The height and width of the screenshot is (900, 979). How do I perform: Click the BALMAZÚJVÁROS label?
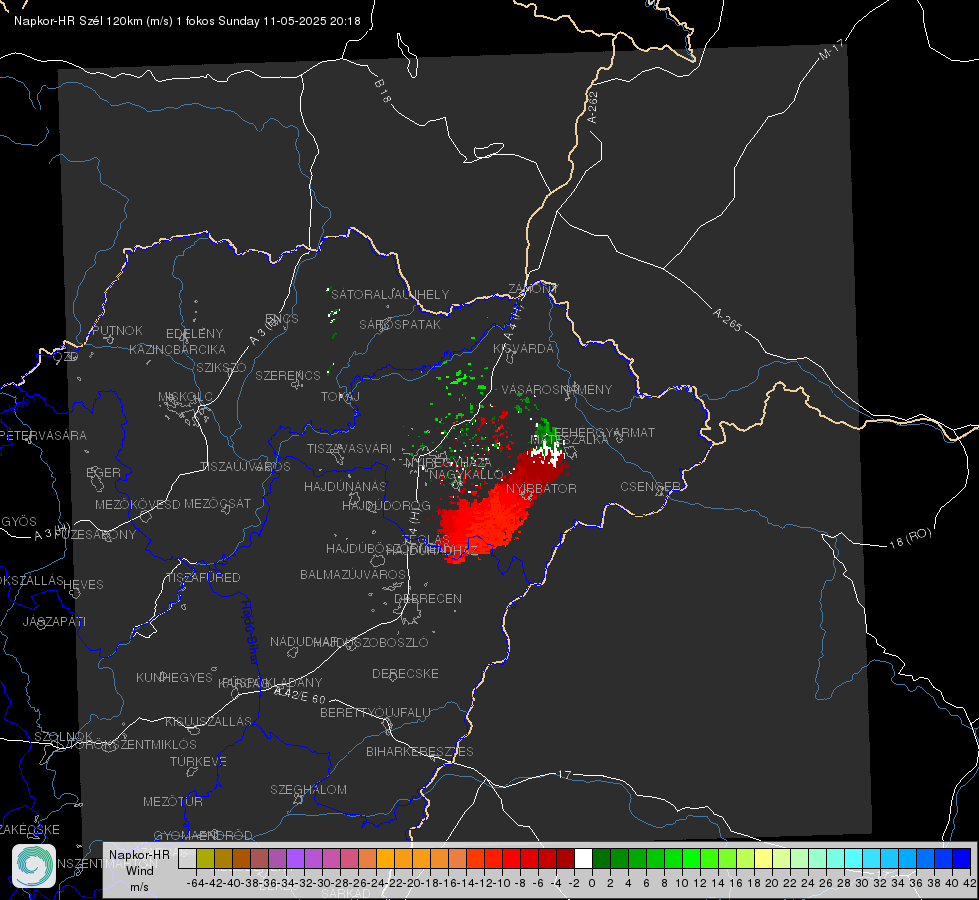[353, 574]
